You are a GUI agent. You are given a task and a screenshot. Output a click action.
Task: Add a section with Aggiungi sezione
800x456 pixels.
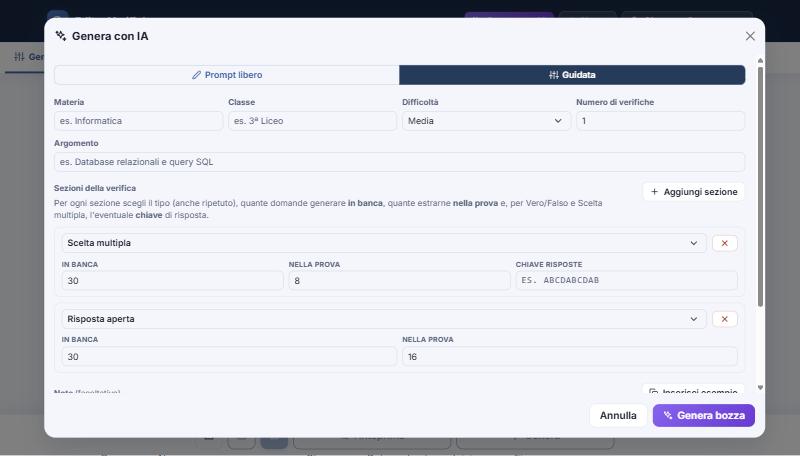pos(693,192)
